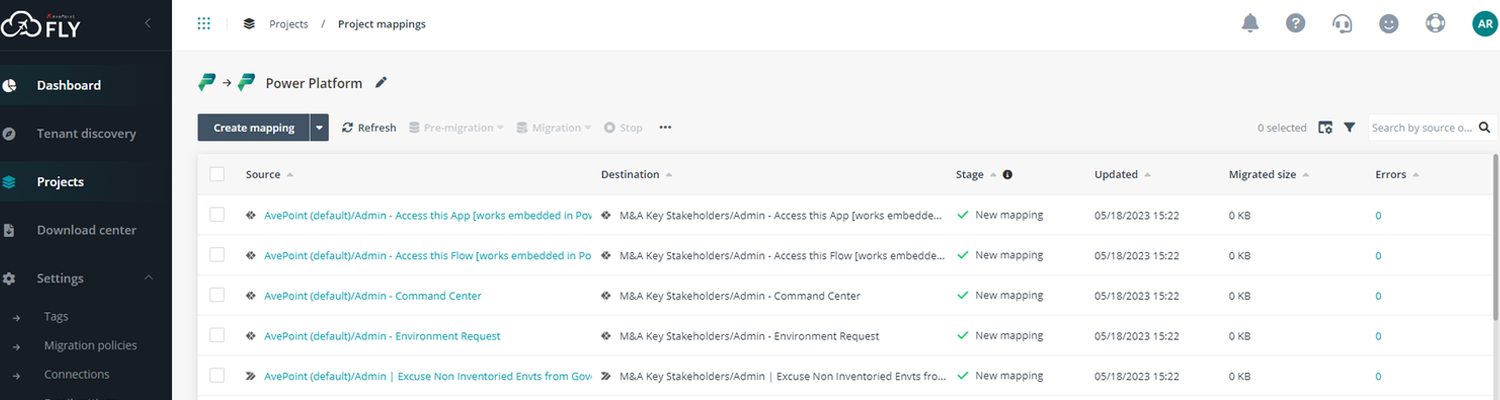The height and width of the screenshot is (400, 1500).
Task: Open the Admin - Command Center source link
Action: (372, 296)
